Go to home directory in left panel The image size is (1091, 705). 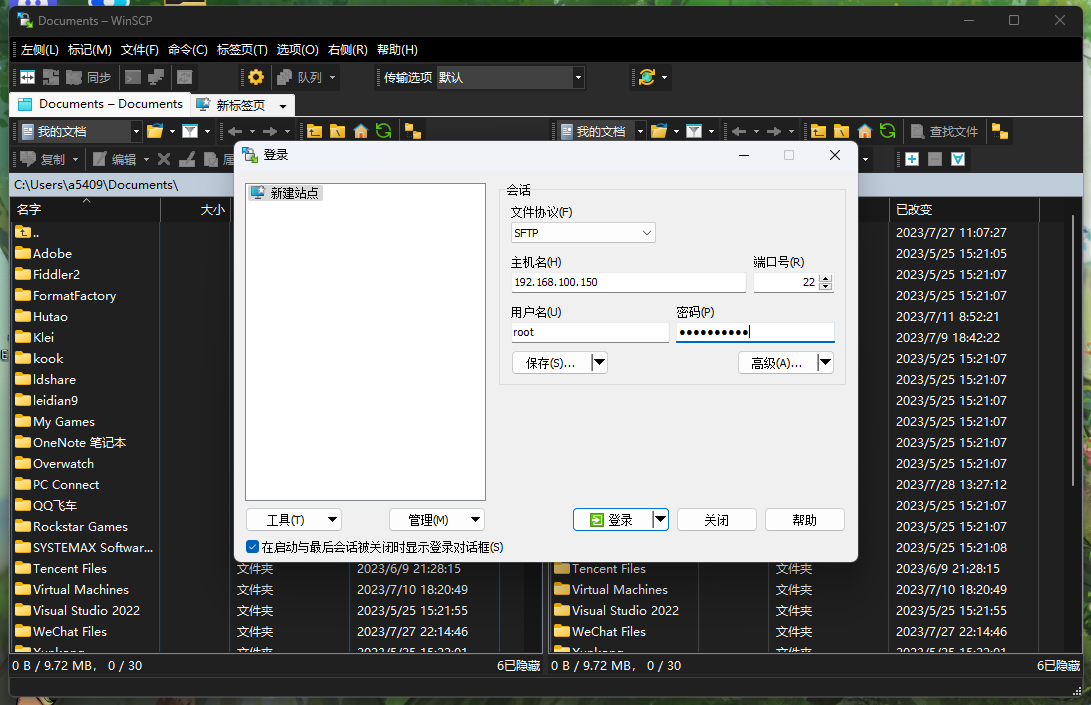(x=360, y=131)
